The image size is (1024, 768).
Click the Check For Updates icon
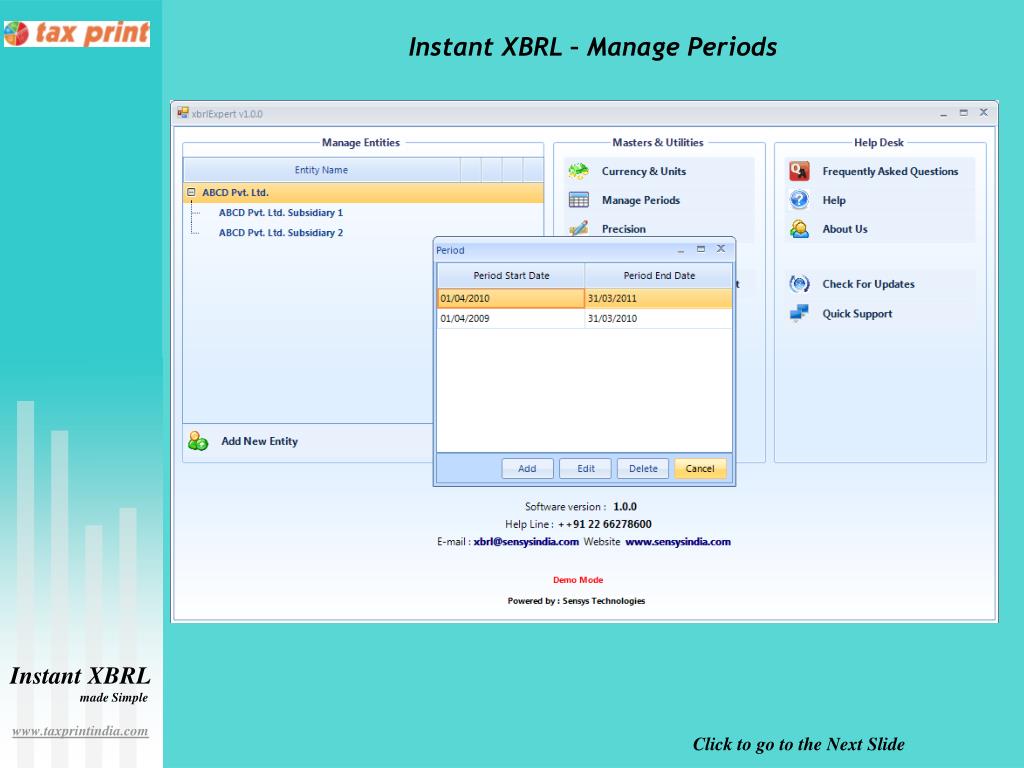tap(799, 284)
